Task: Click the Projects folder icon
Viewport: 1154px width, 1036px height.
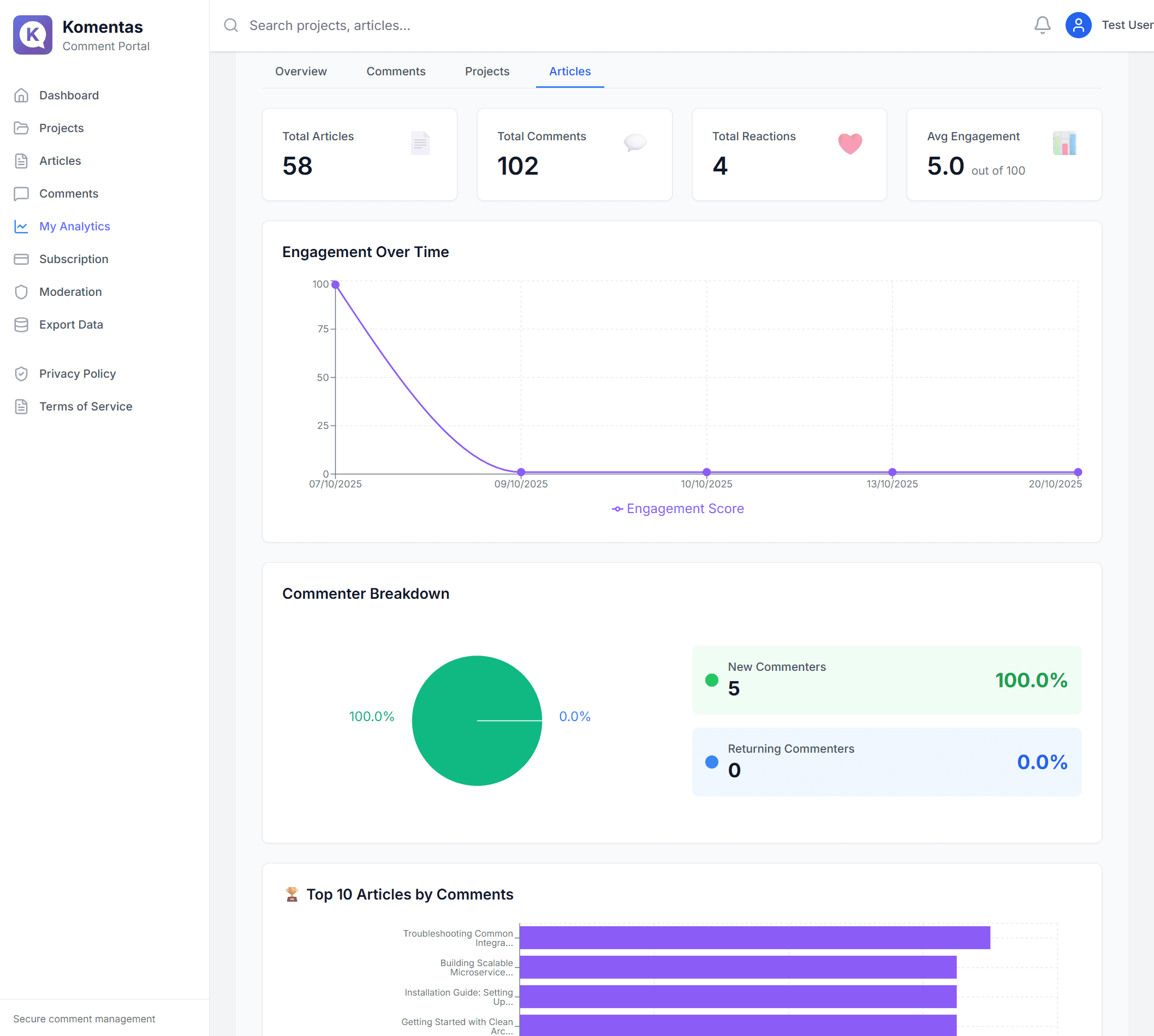Action: tap(21, 128)
